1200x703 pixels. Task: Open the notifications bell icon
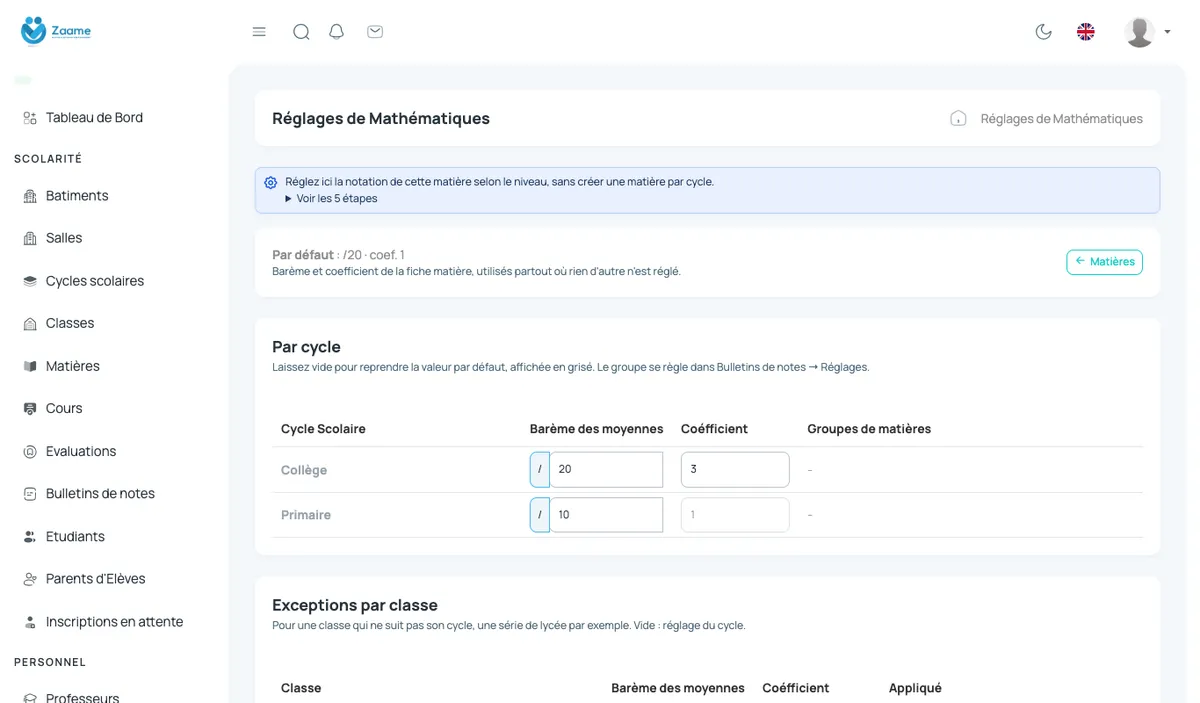tap(337, 32)
